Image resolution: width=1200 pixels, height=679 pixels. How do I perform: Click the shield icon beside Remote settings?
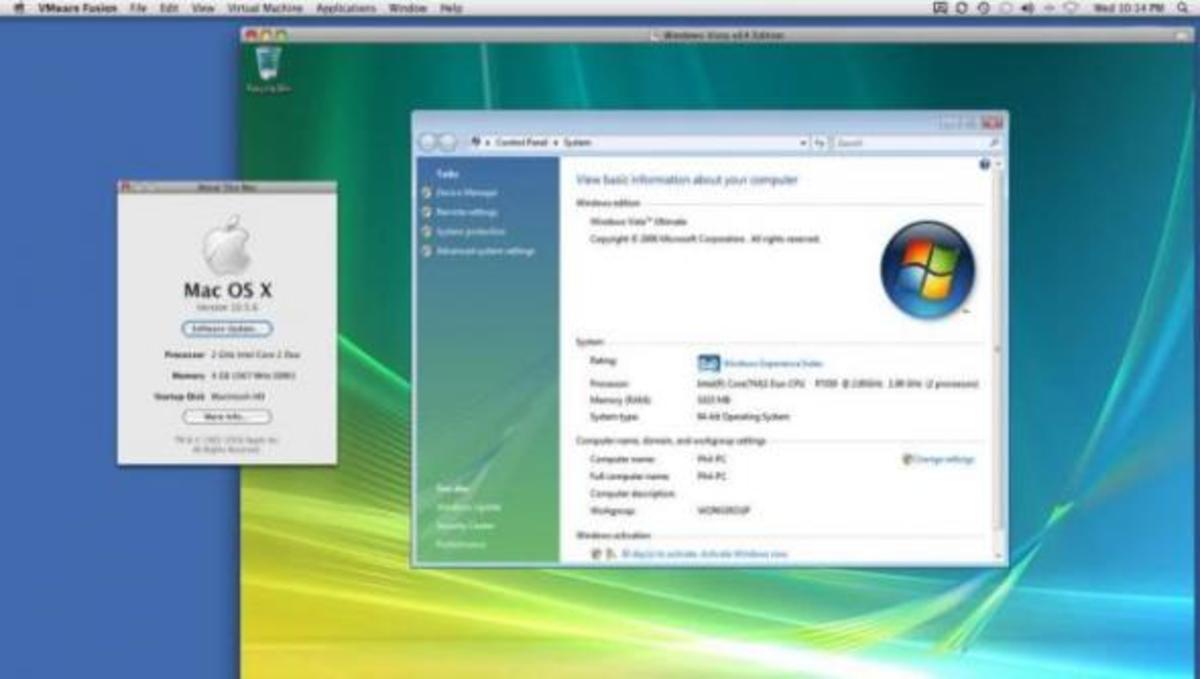[427, 212]
